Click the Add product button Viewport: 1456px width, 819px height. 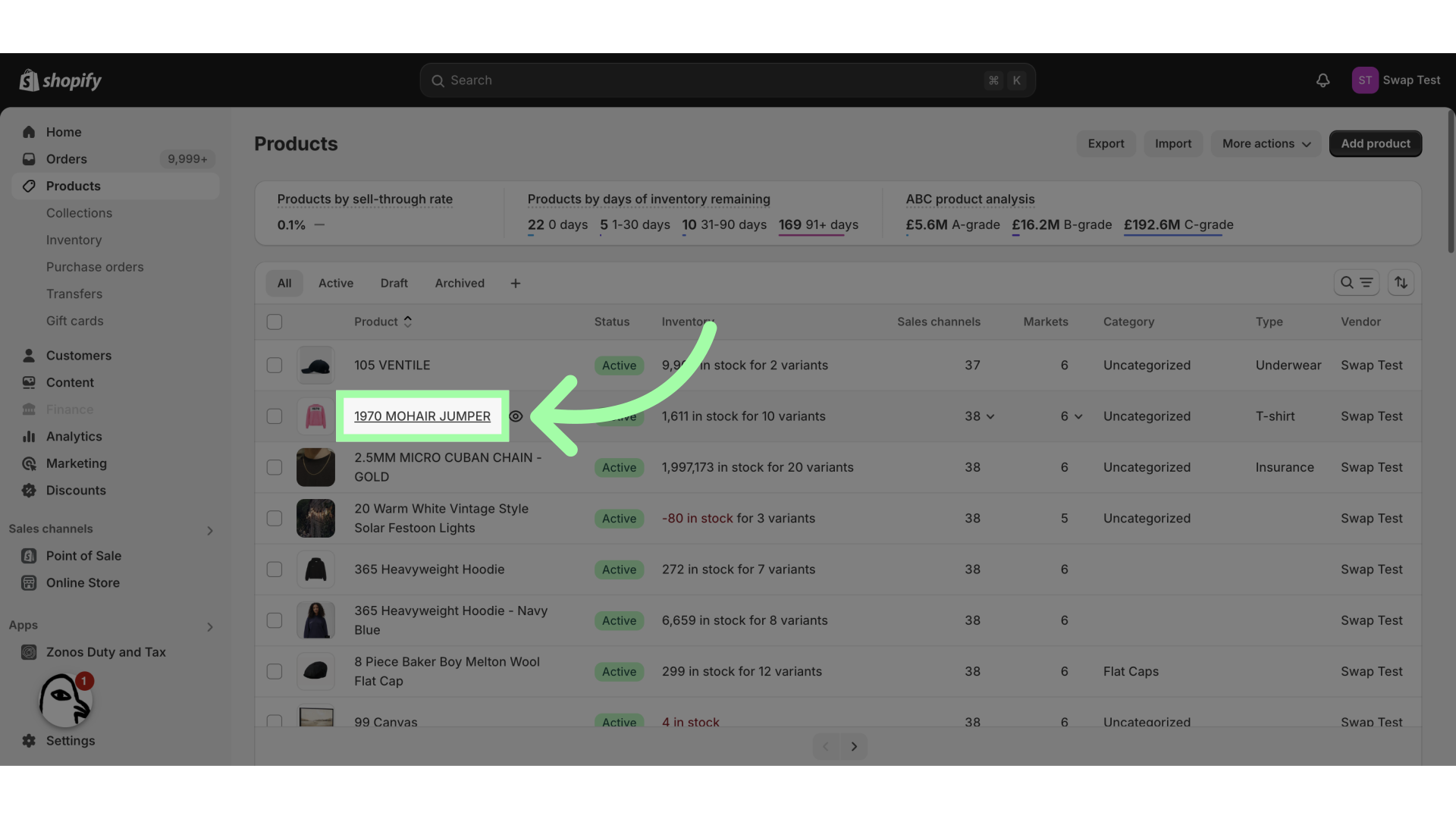click(1375, 143)
